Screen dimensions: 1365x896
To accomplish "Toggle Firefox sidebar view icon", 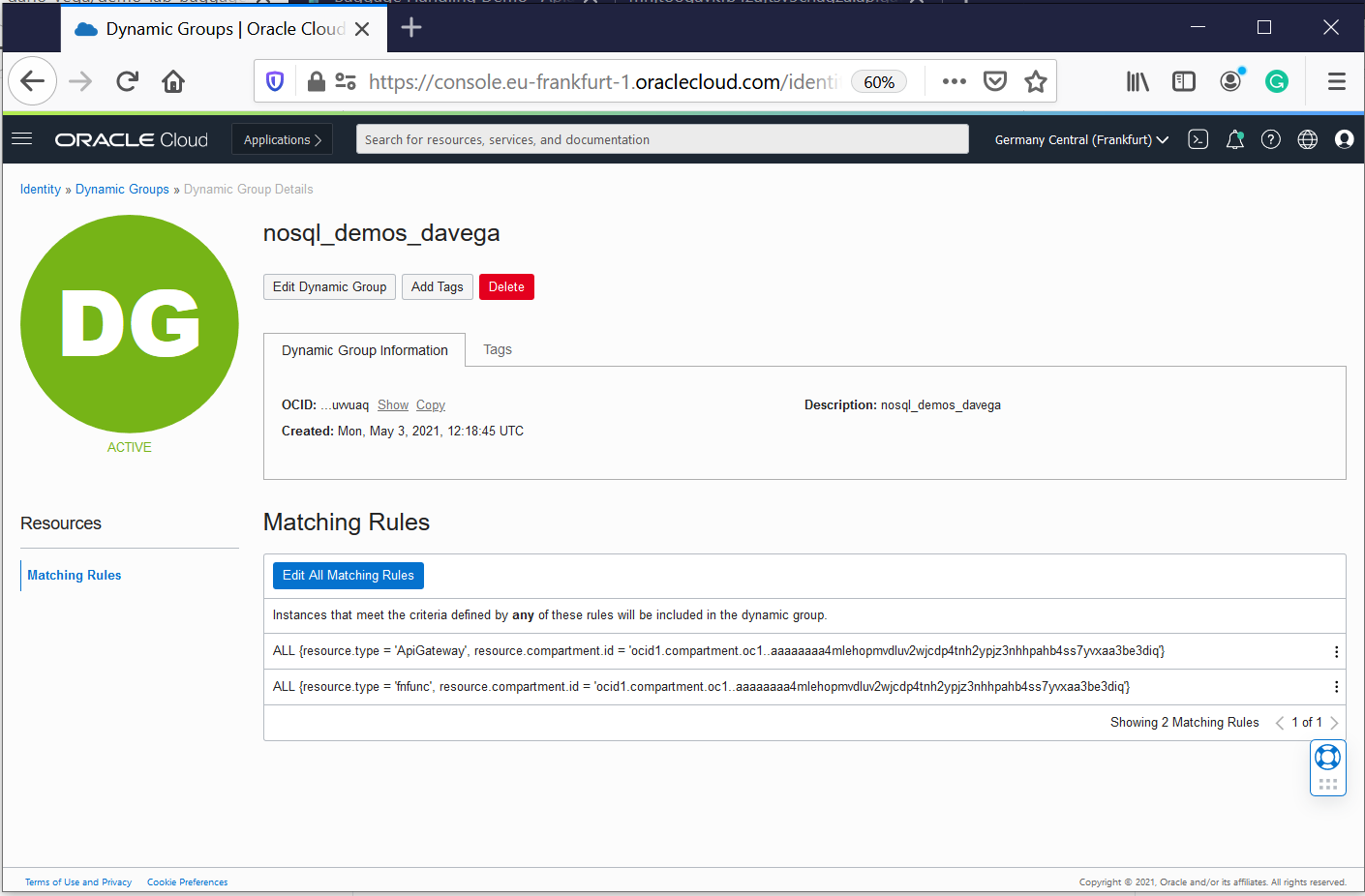I will click(1184, 81).
